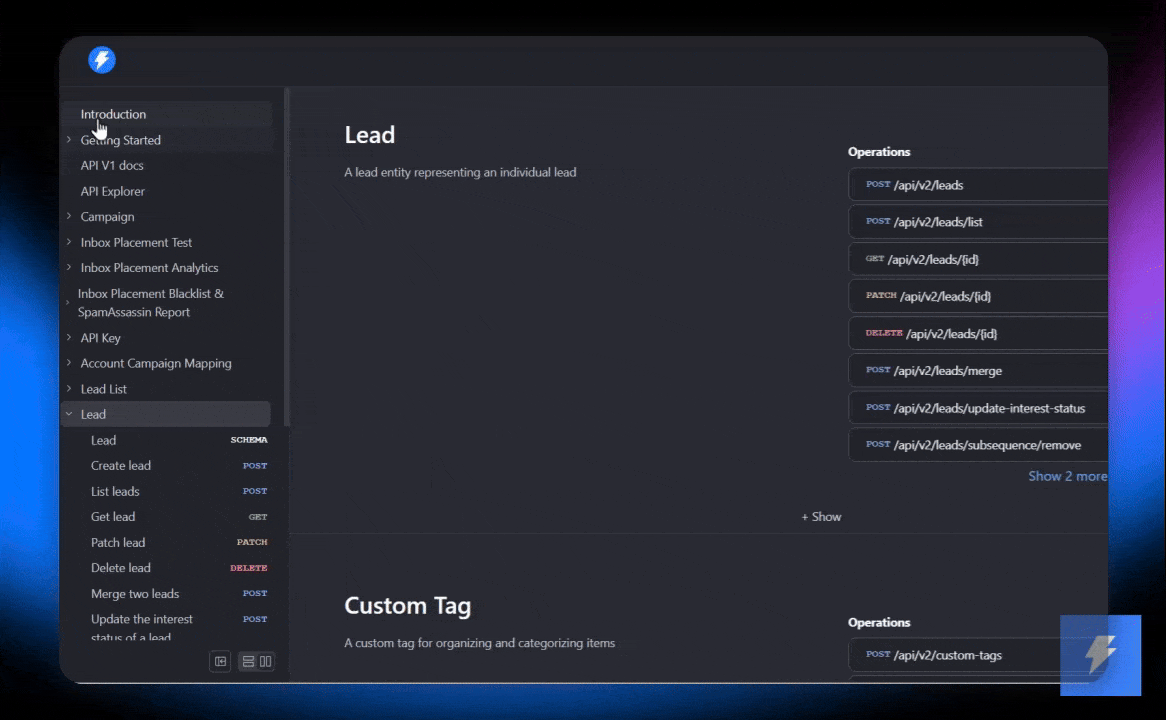Image resolution: width=1166 pixels, height=720 pixels.
Task: Click the "+ Show" button below Lead
Action: (x=821, y=517)
